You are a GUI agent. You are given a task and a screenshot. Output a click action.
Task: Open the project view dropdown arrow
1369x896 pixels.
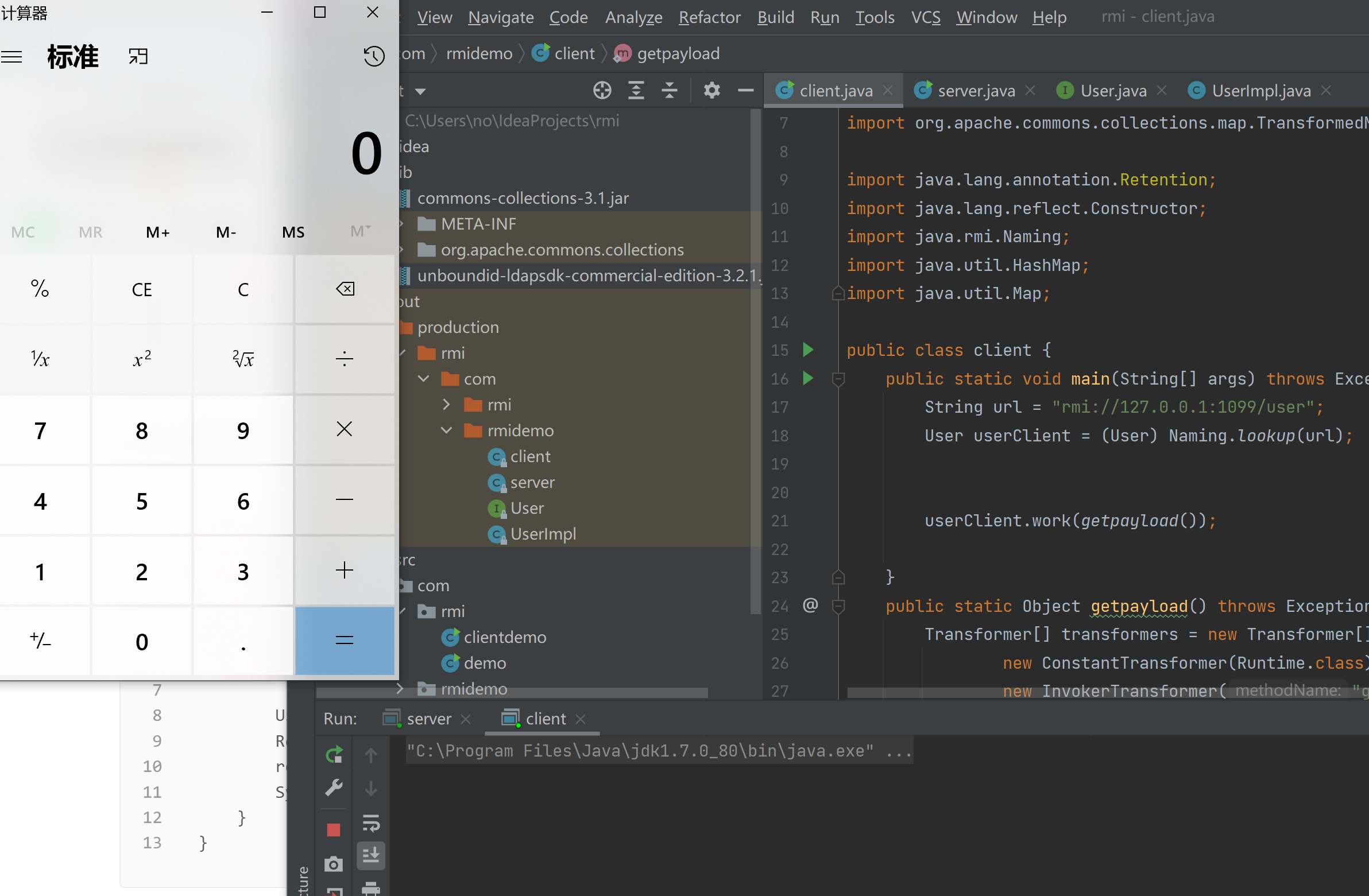coord(420,91)
